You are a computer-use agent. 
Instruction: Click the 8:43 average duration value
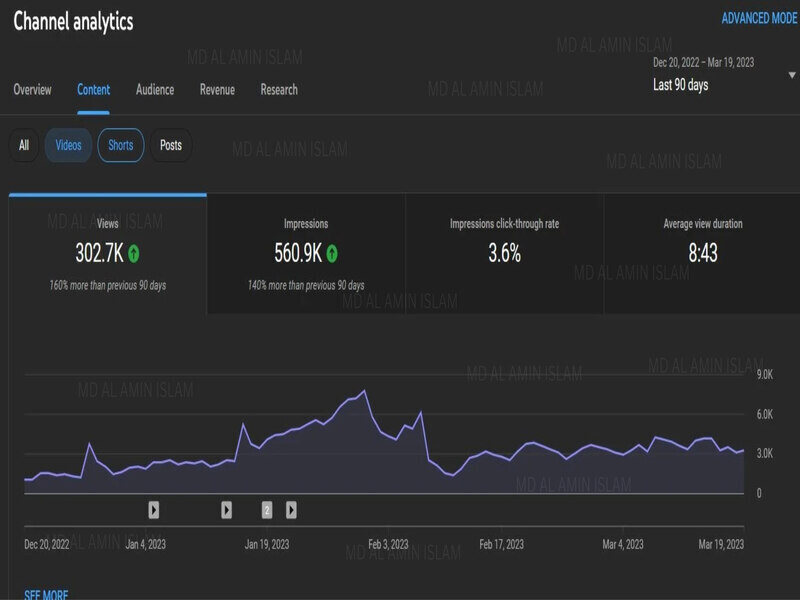coord(703,253)
